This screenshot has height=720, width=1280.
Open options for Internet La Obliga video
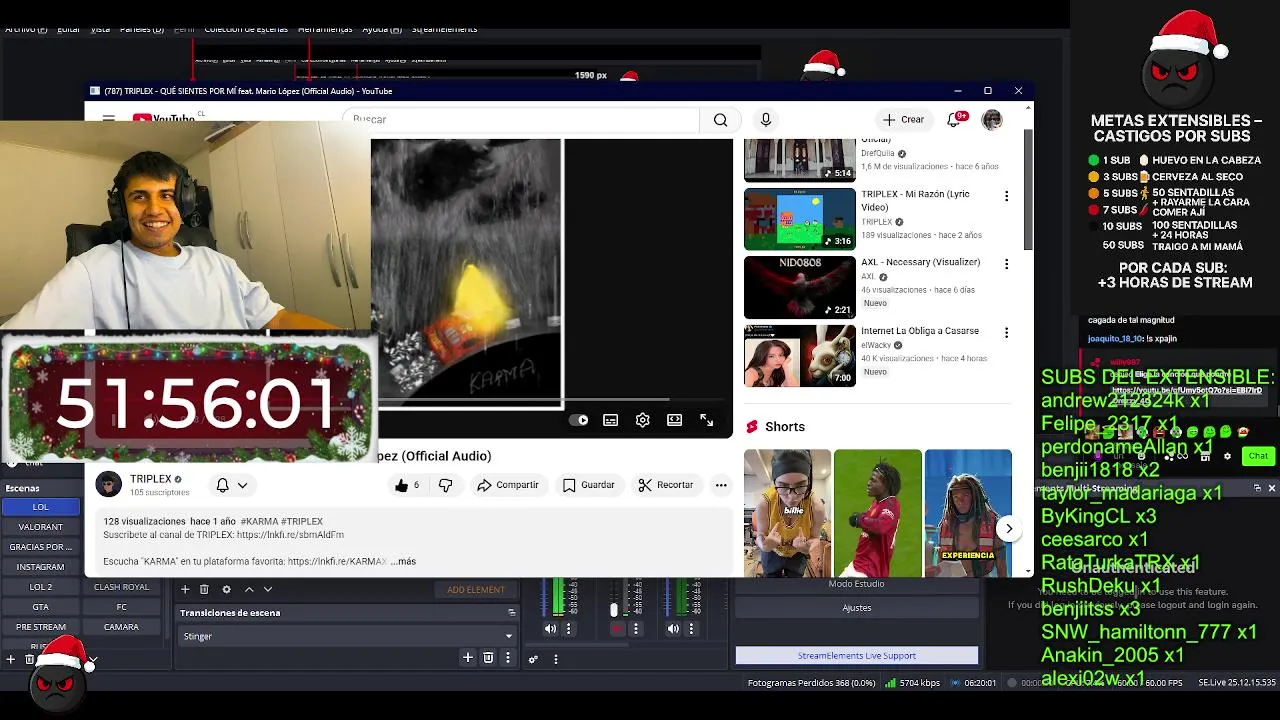tap(1006, 333)
